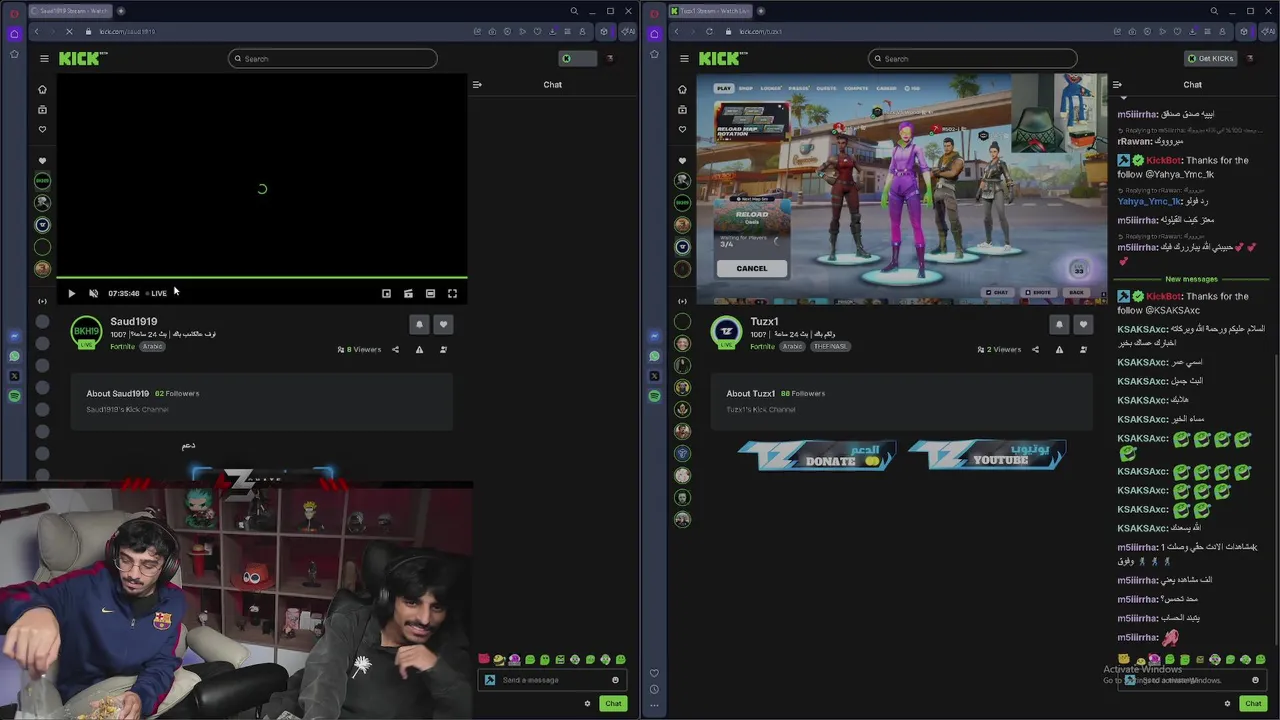The width and height of the screenshot is (1280, 720).
Task: Click the New messages divider in the right chat
Action: pyautogui.click(x=1192, y=279)
